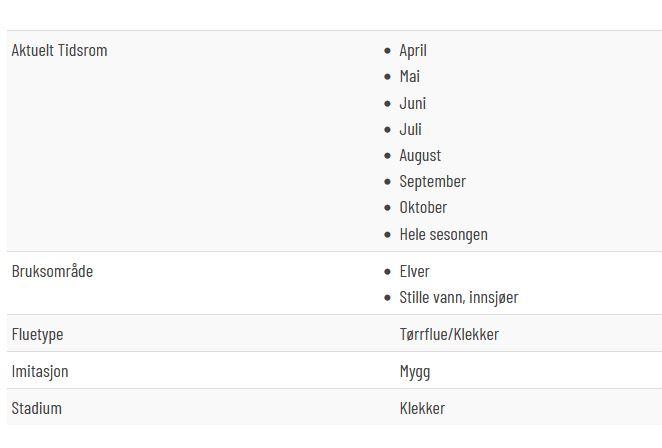662x448 pixels.
Task: Click the Juni list item
Action: pos(412,103)
